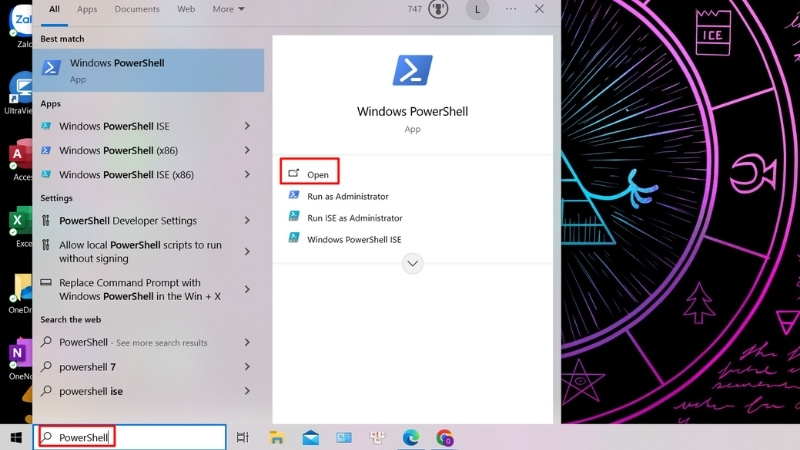Click the rewards trophy icon
Image resolution: width=800 pixels, height=450 pixels.
point(438,9)
